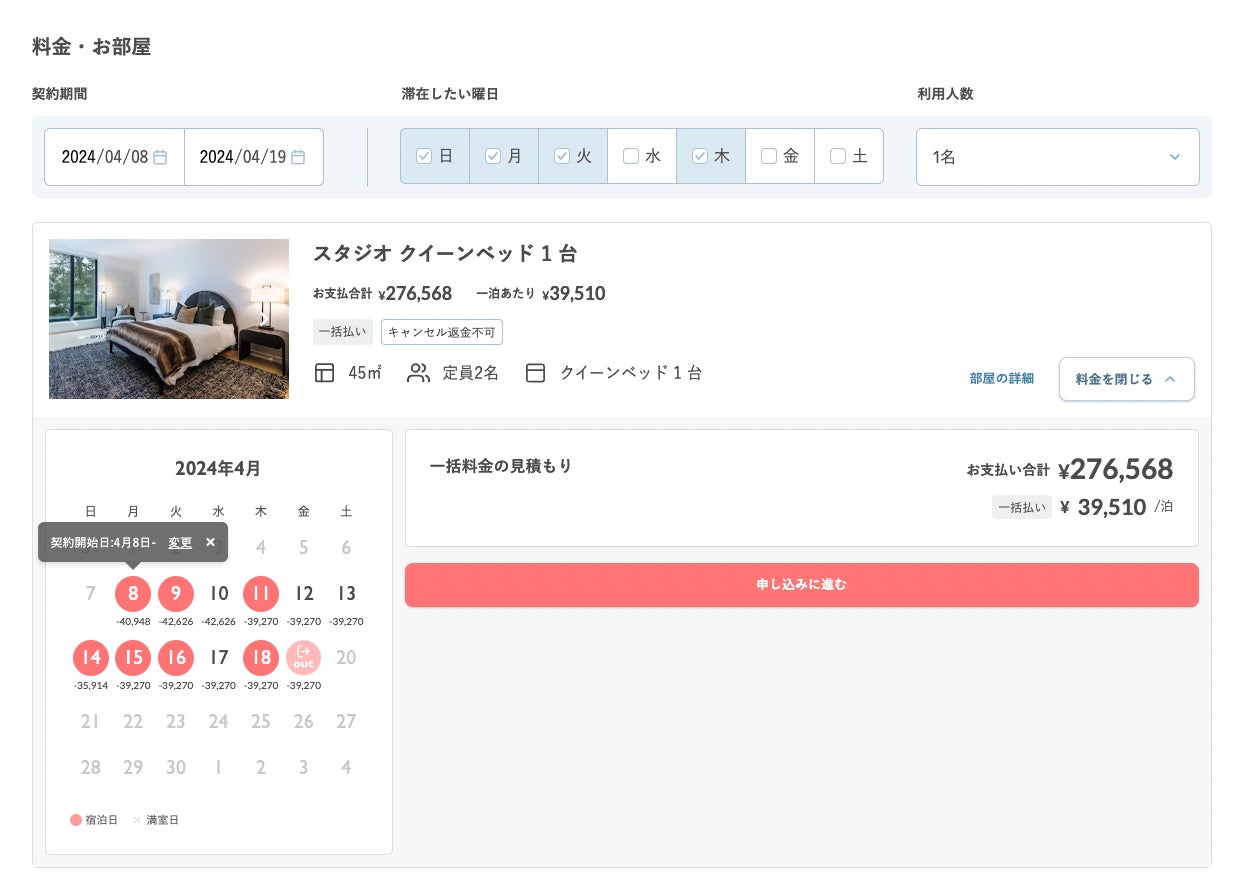
Task: Select April 11 on the calendar
Action: (x=261, y=593)
